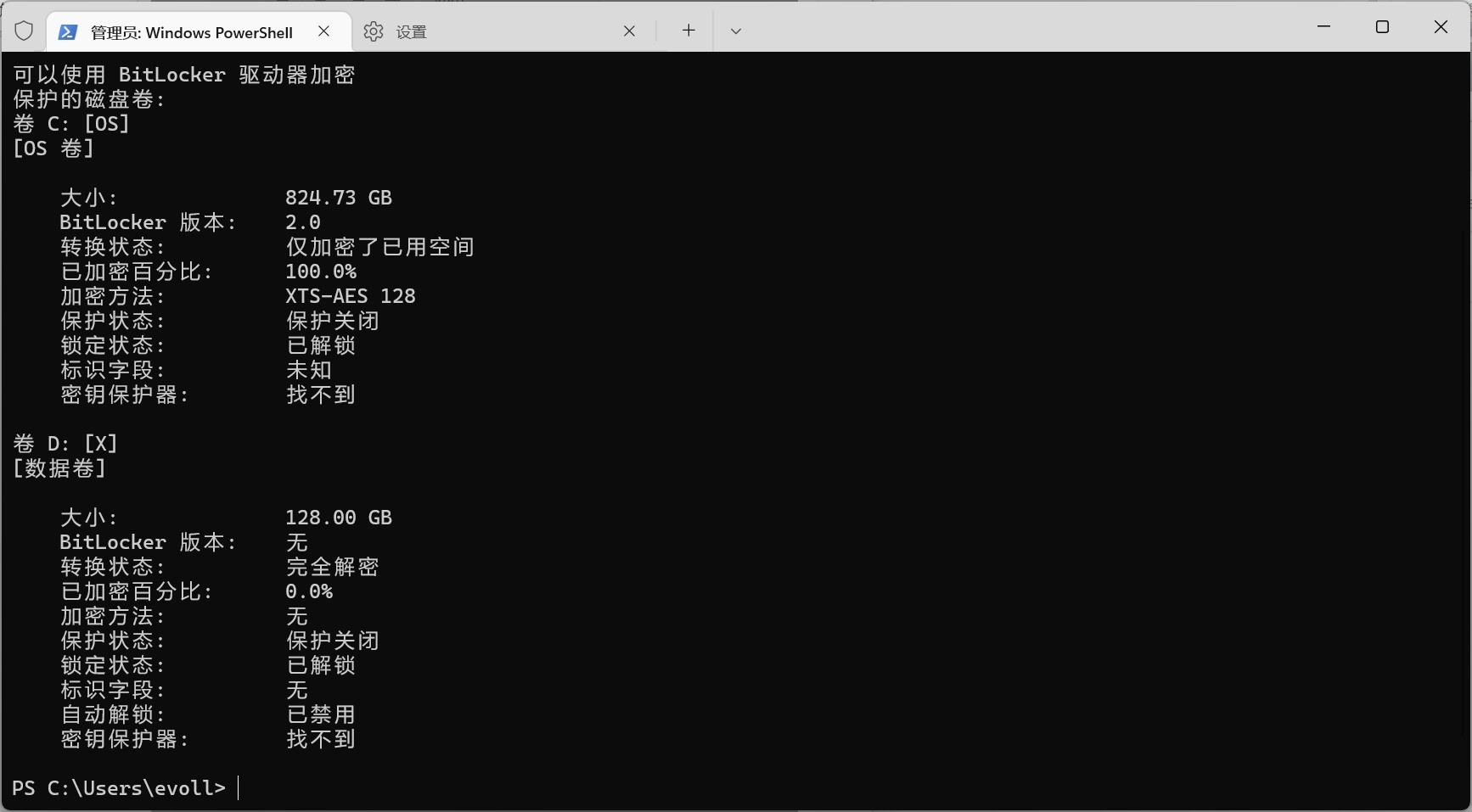Click the shield icon in title bar
This screenshot has width=1472, height=812.
(24, 31)
